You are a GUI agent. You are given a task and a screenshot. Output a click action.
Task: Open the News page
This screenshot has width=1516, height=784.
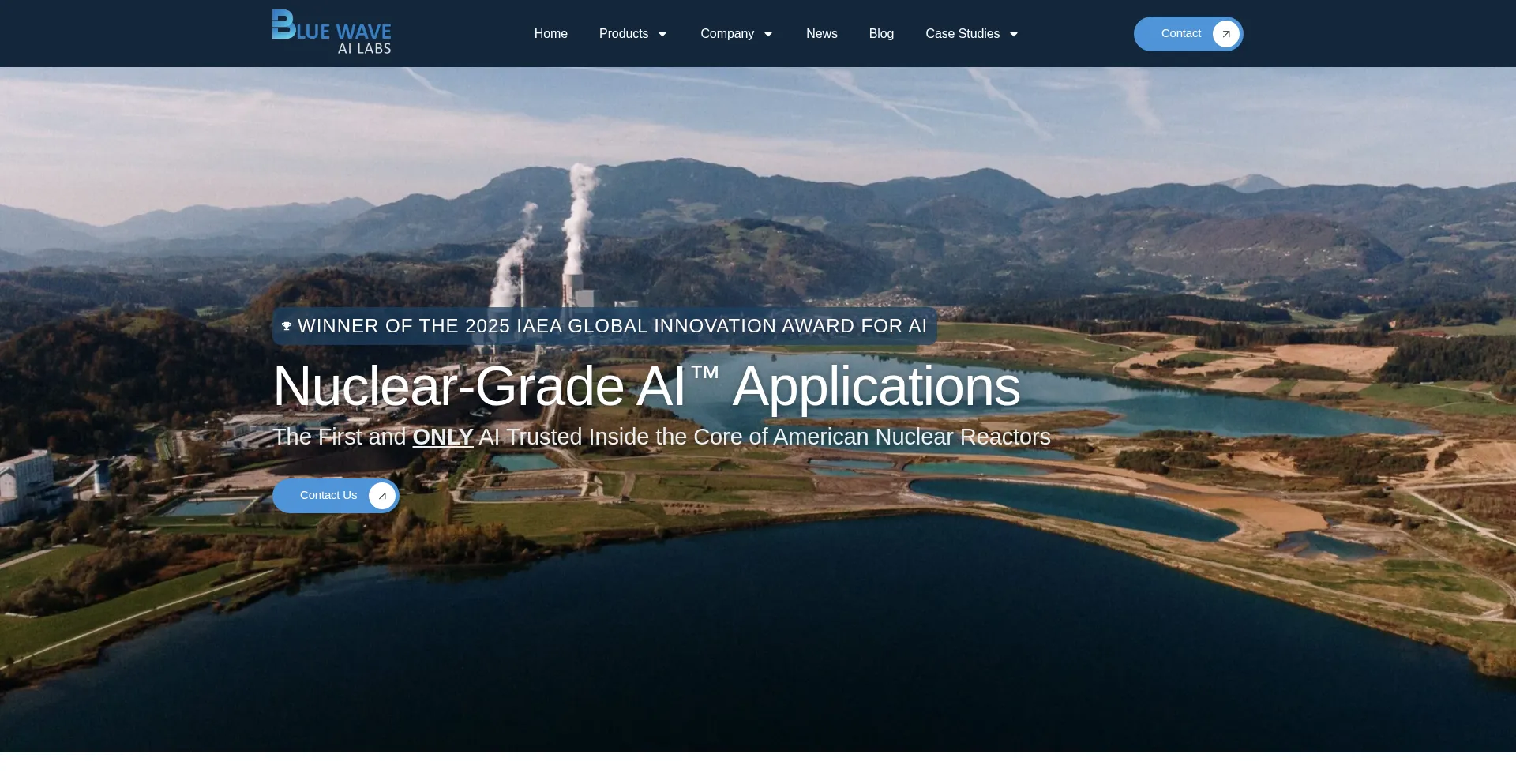(821, 34)
